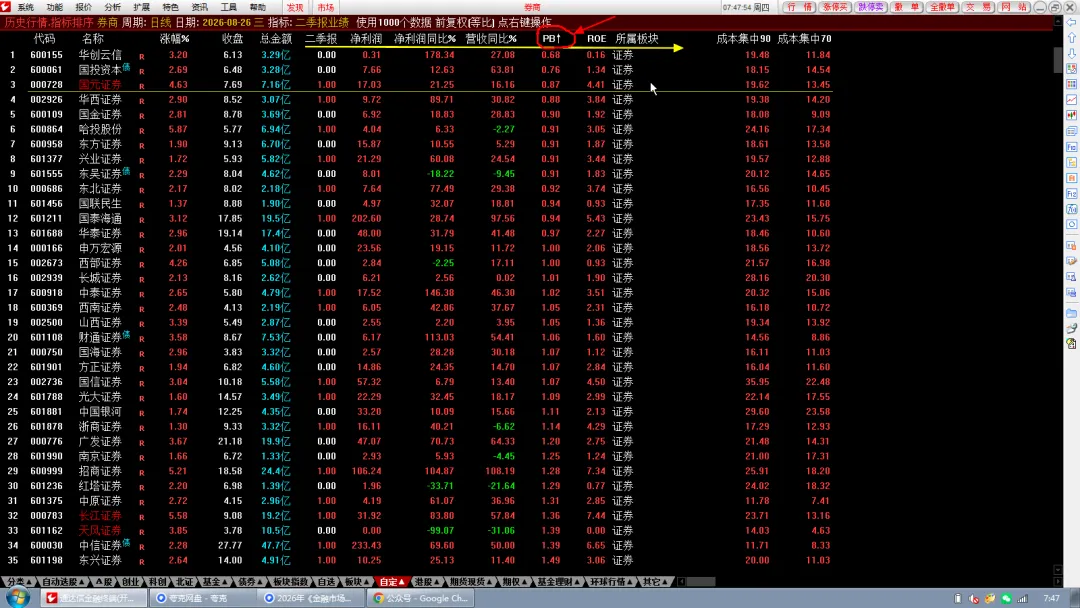This screenshot has width=1080, height=608.
Task: Click the R mark on the 国元证券 row
Action: click(142, 85)
